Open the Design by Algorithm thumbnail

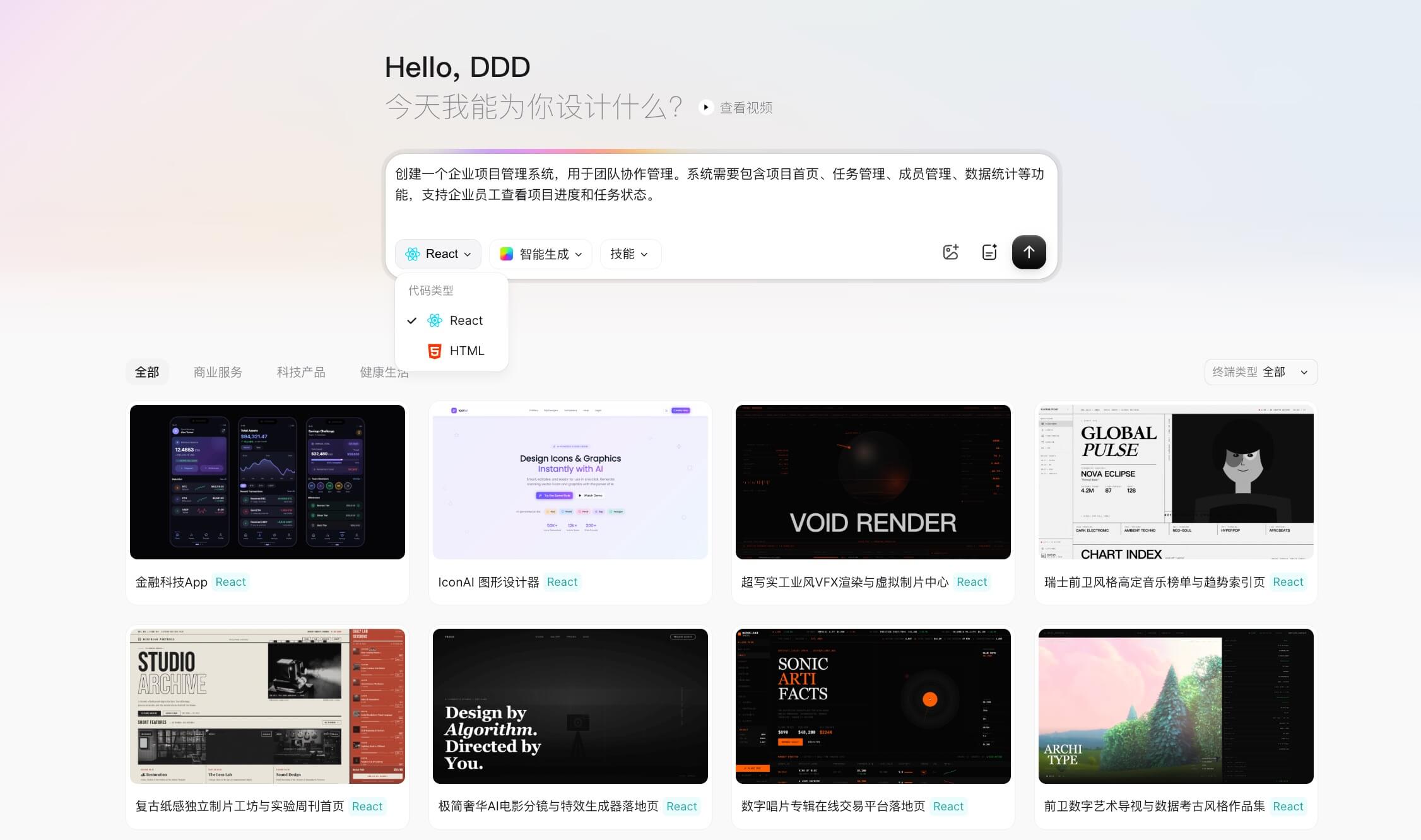tap(570, 706)
